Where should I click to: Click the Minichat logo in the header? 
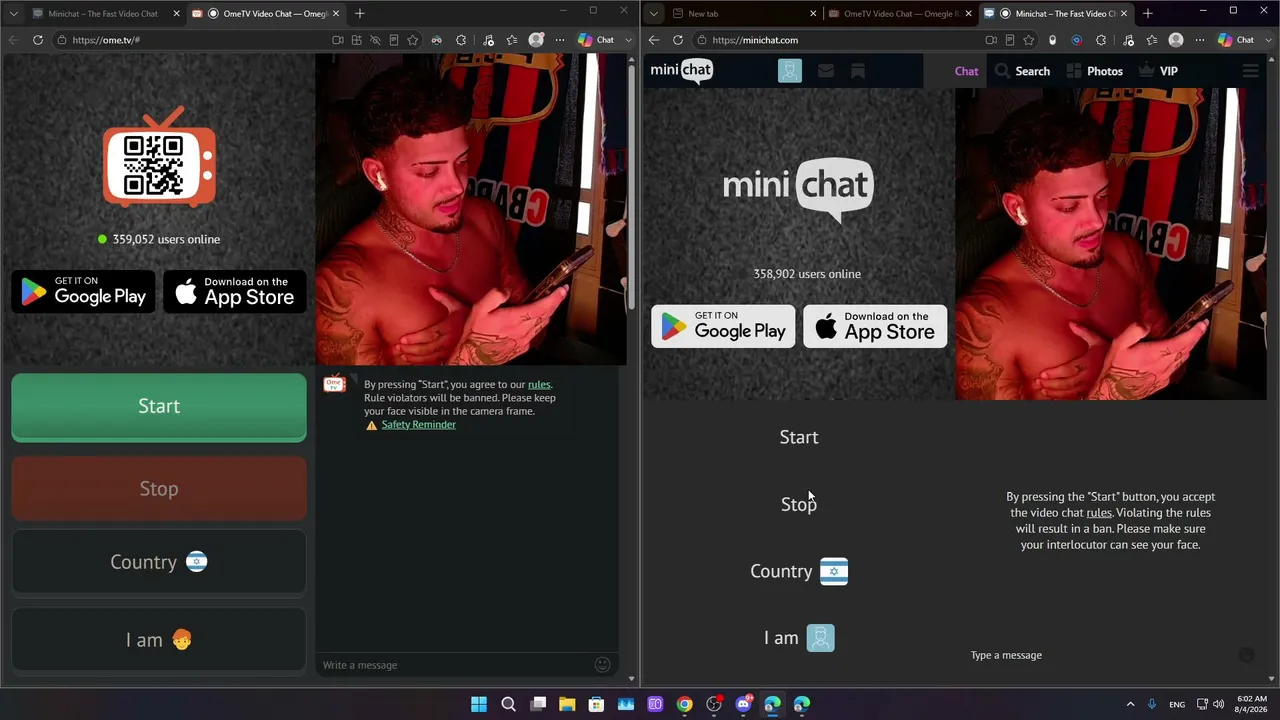click(681, 70)
